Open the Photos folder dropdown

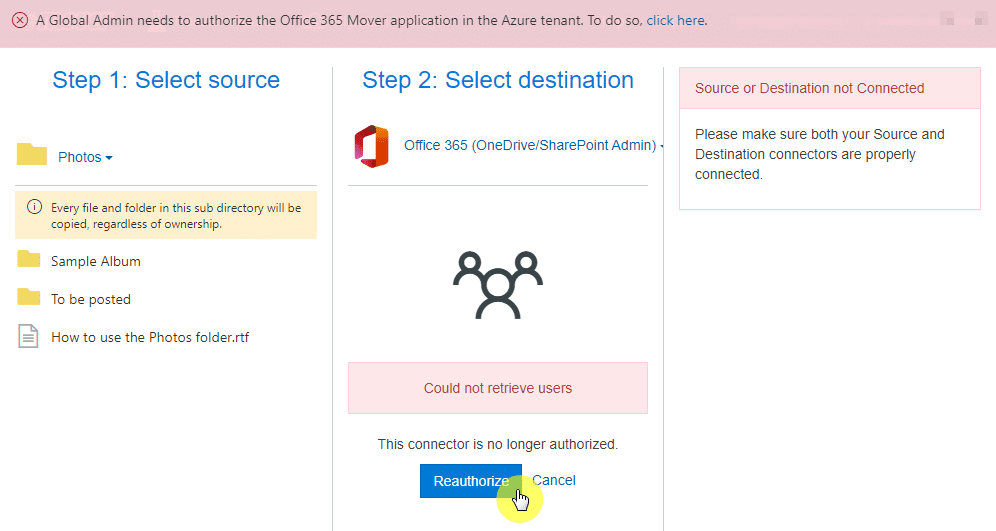click(x=85, y=157)
